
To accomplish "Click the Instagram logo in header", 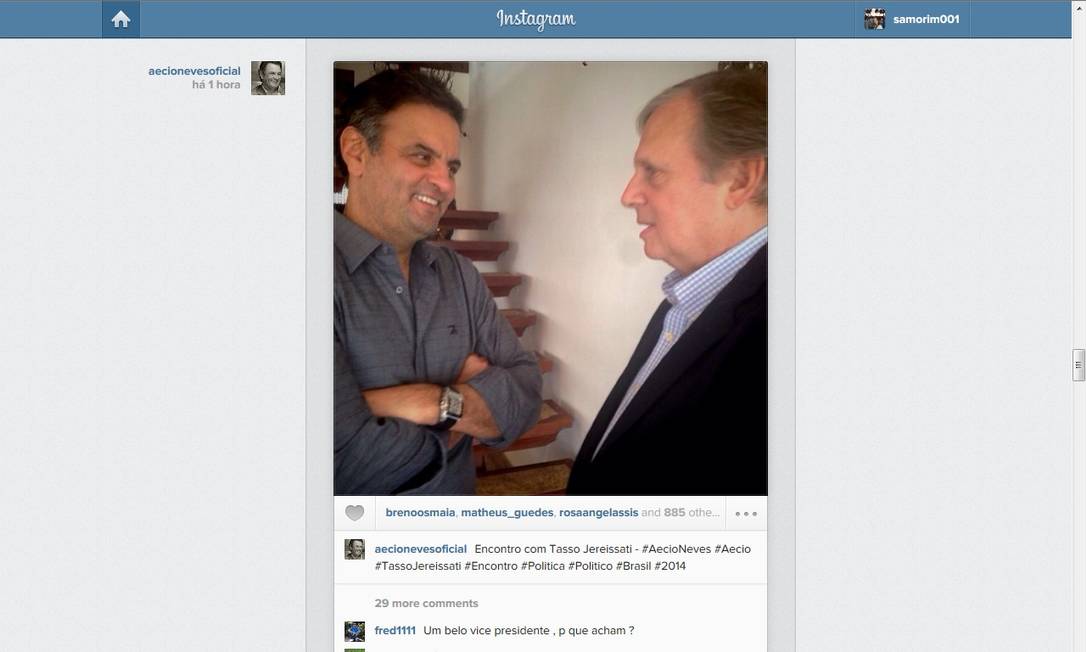I will point(536,19).
